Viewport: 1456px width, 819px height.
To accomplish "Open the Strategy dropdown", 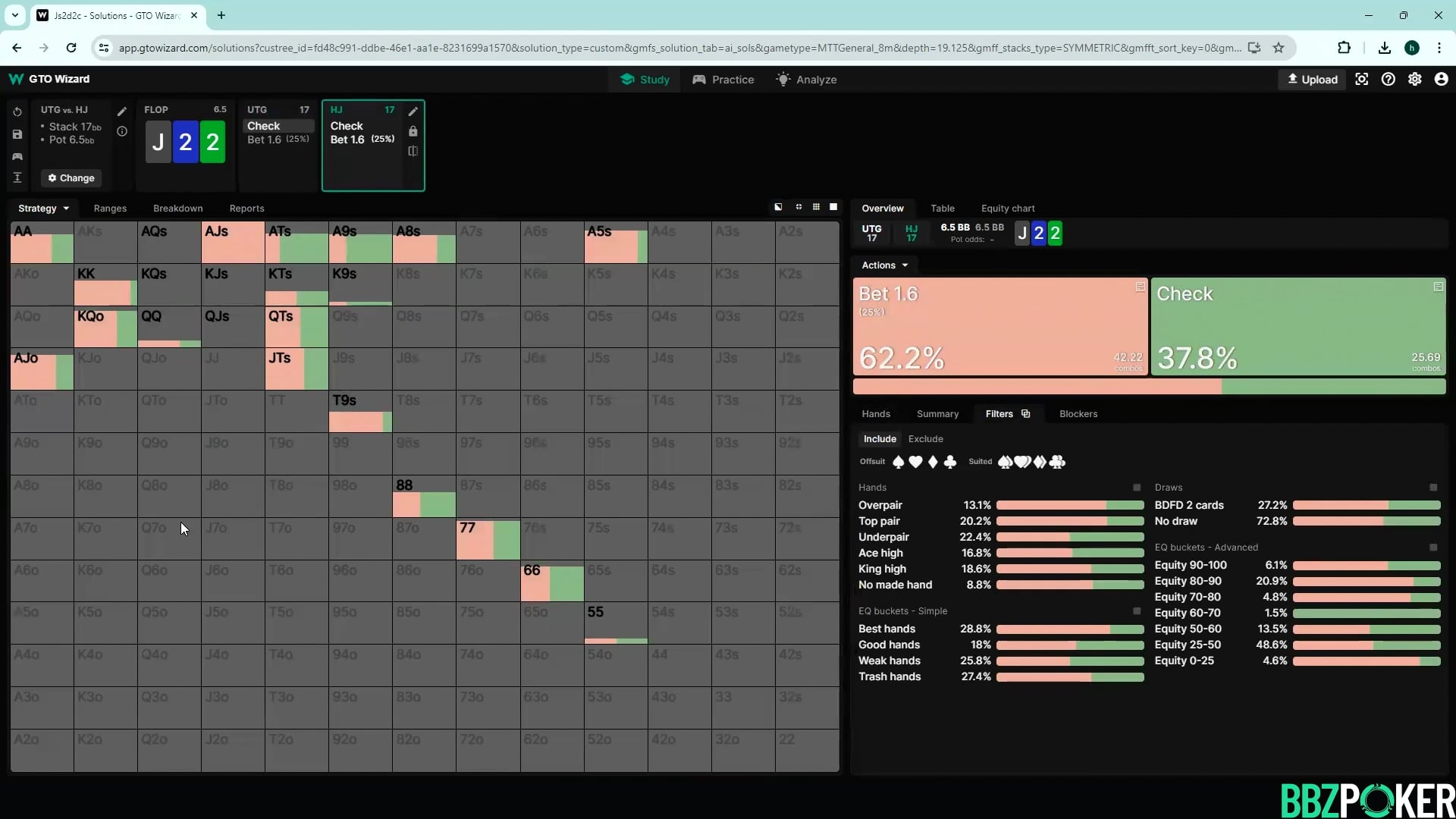I will click(x=43, y=208).
